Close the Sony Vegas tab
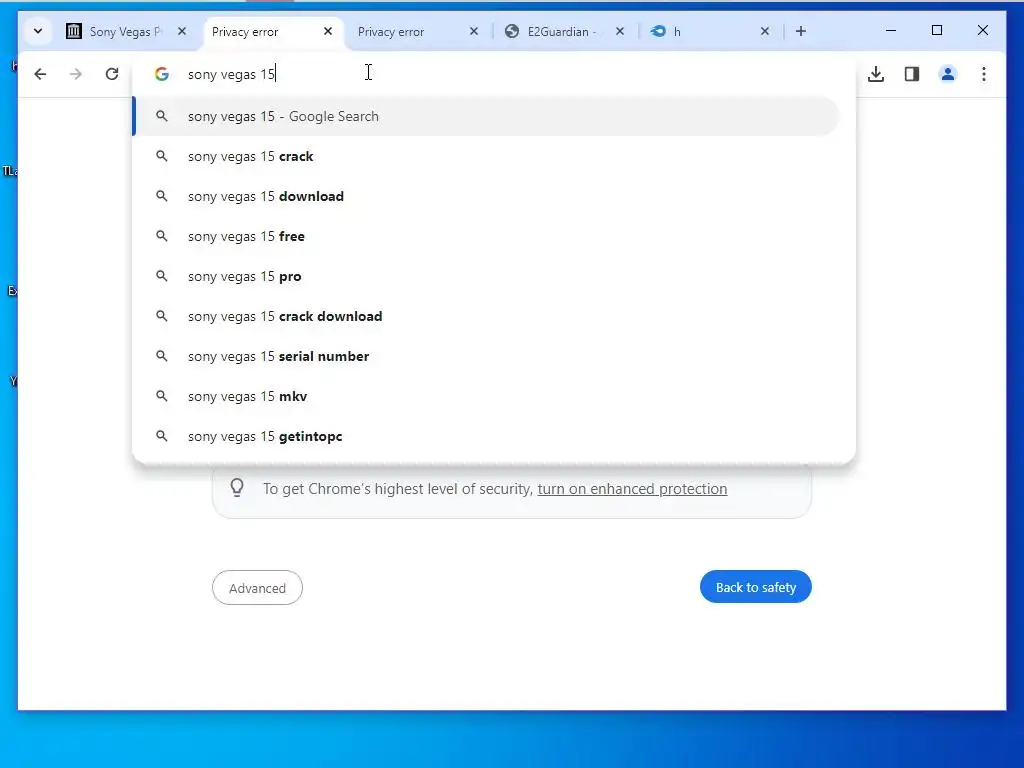Viewport: 1024px width, 768px height. [x=182, y=31]
